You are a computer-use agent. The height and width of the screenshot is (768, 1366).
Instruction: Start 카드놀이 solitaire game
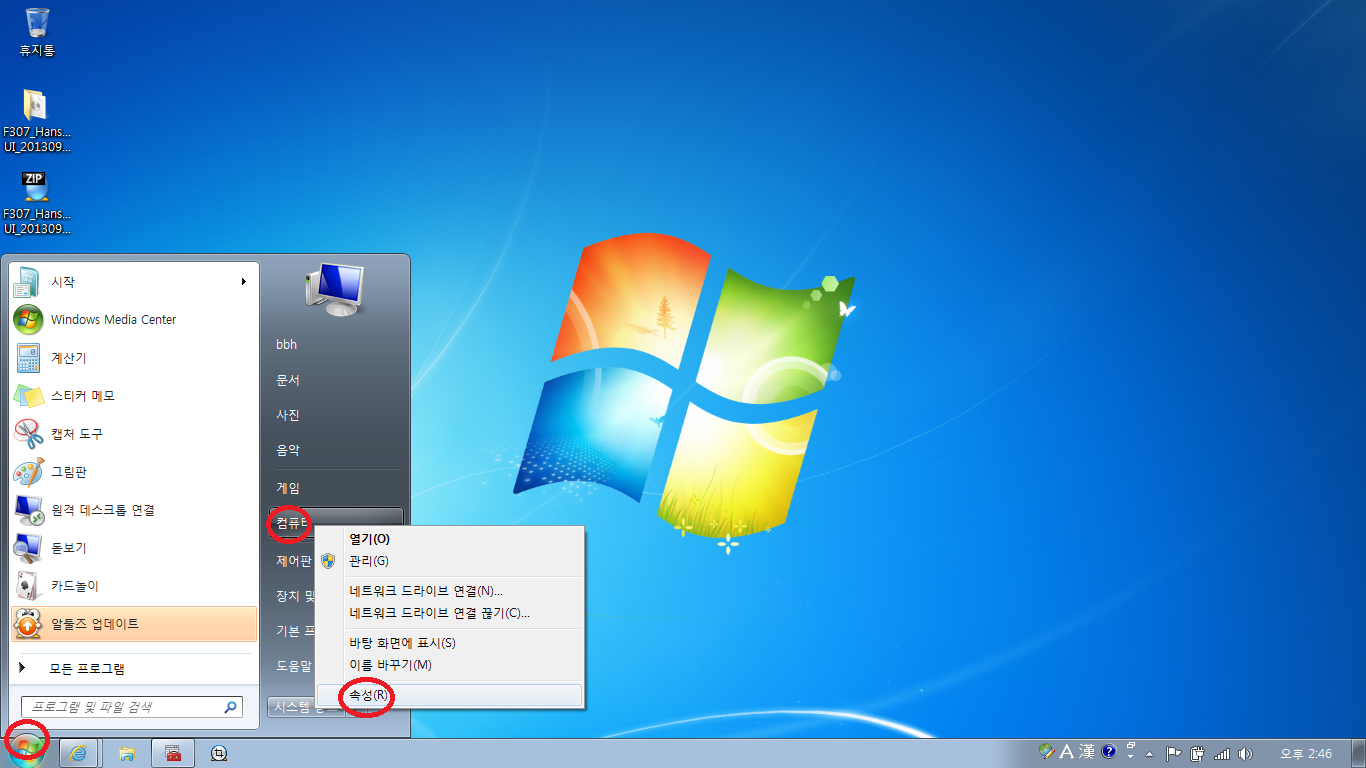[x=135, y=586]
